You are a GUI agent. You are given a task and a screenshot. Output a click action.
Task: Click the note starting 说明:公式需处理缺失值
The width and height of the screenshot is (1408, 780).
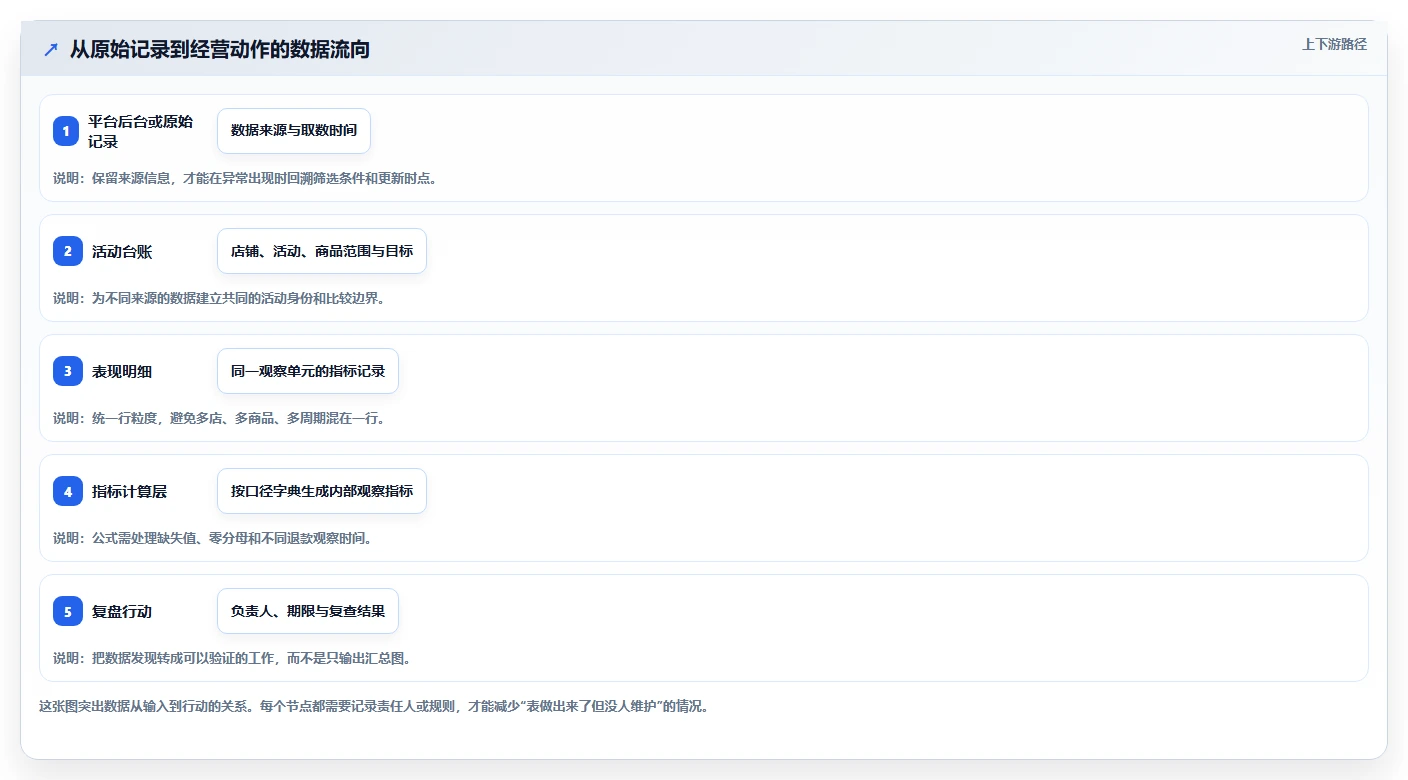213,538
